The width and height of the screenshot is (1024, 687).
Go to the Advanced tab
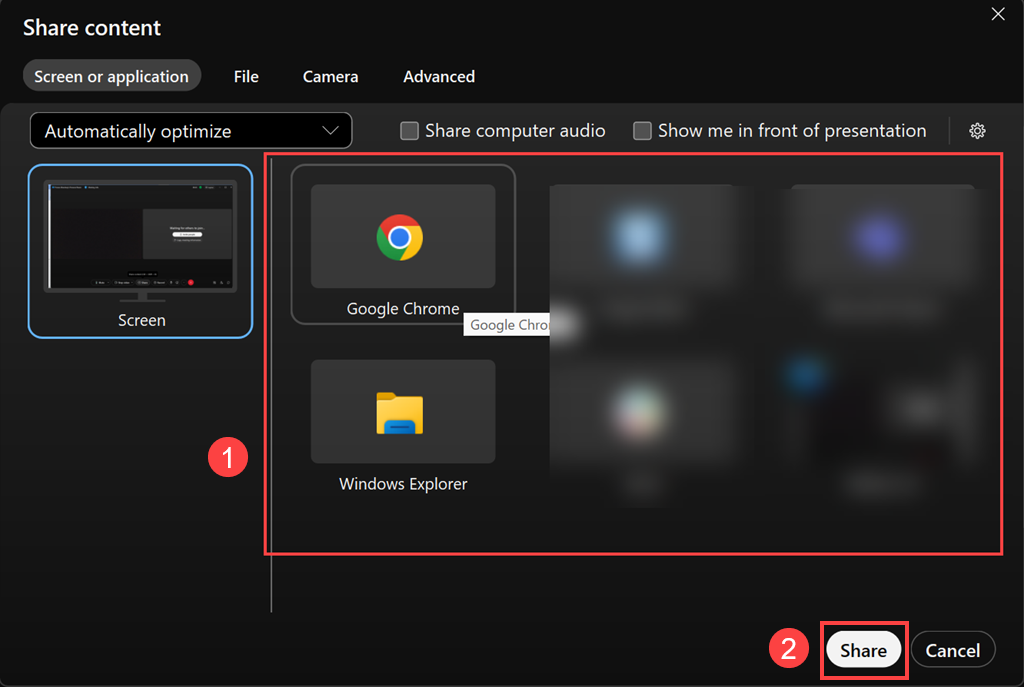click(x=439, y=76)
